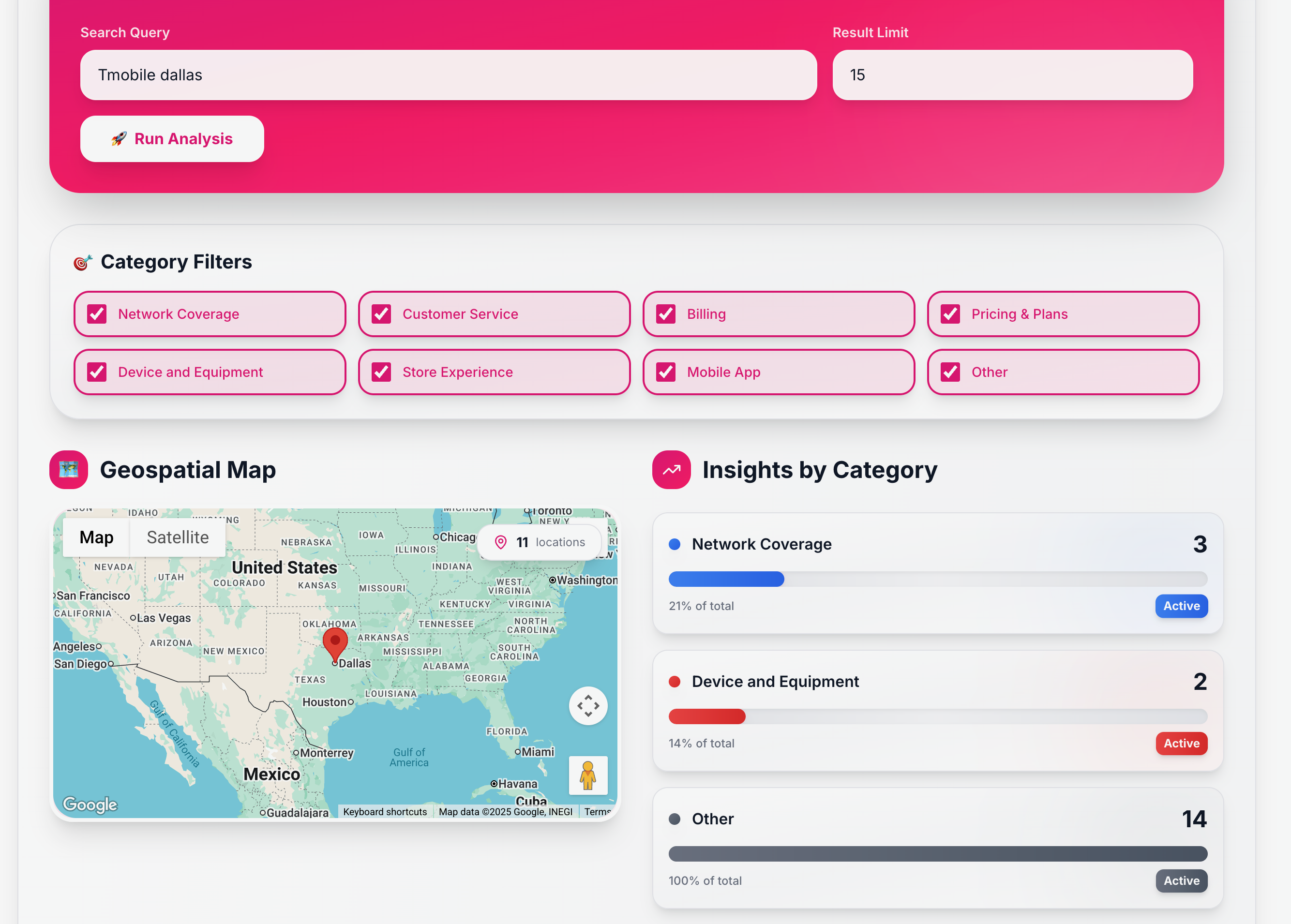Open the Keyboard shortcuts map link
The width and height of the screenshot is (1291, 924).
click(x=385, y=811)
